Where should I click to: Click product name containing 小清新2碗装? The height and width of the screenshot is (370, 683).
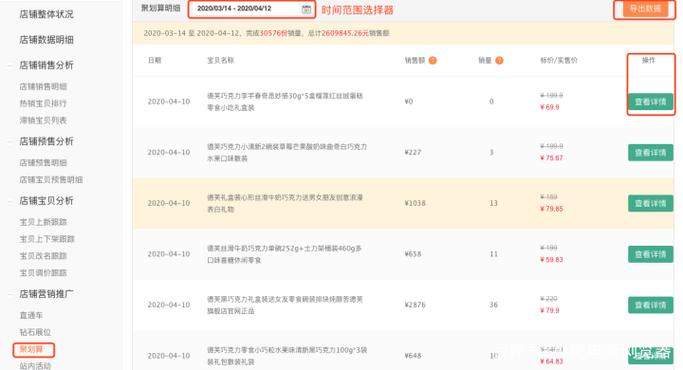click(287, 153)
